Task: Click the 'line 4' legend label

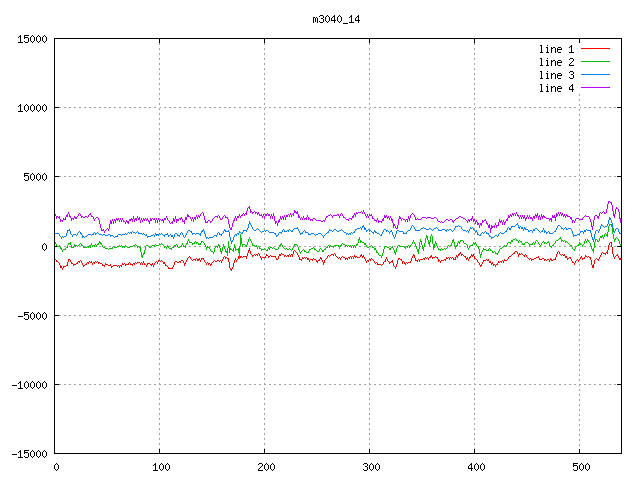Action: point(557,88)
